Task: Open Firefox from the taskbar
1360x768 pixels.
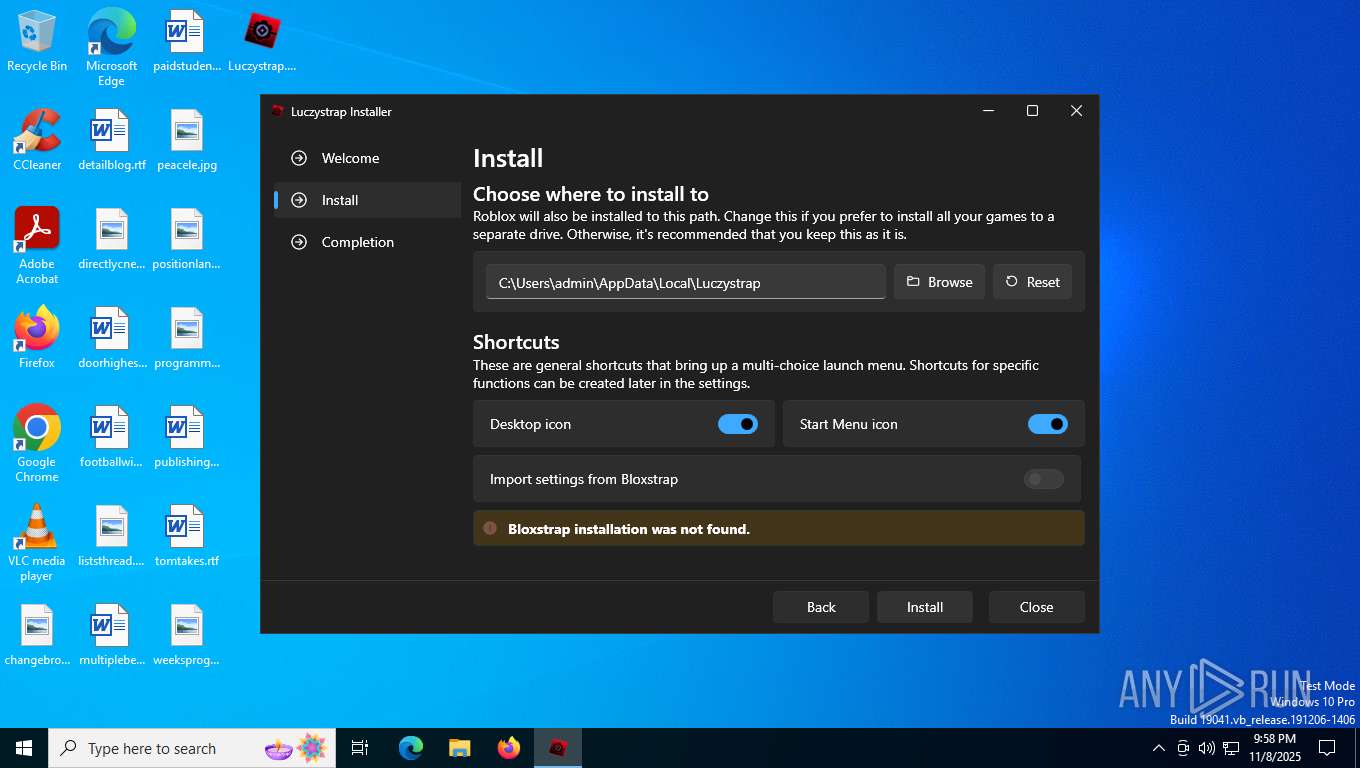Action: point(509,748)
